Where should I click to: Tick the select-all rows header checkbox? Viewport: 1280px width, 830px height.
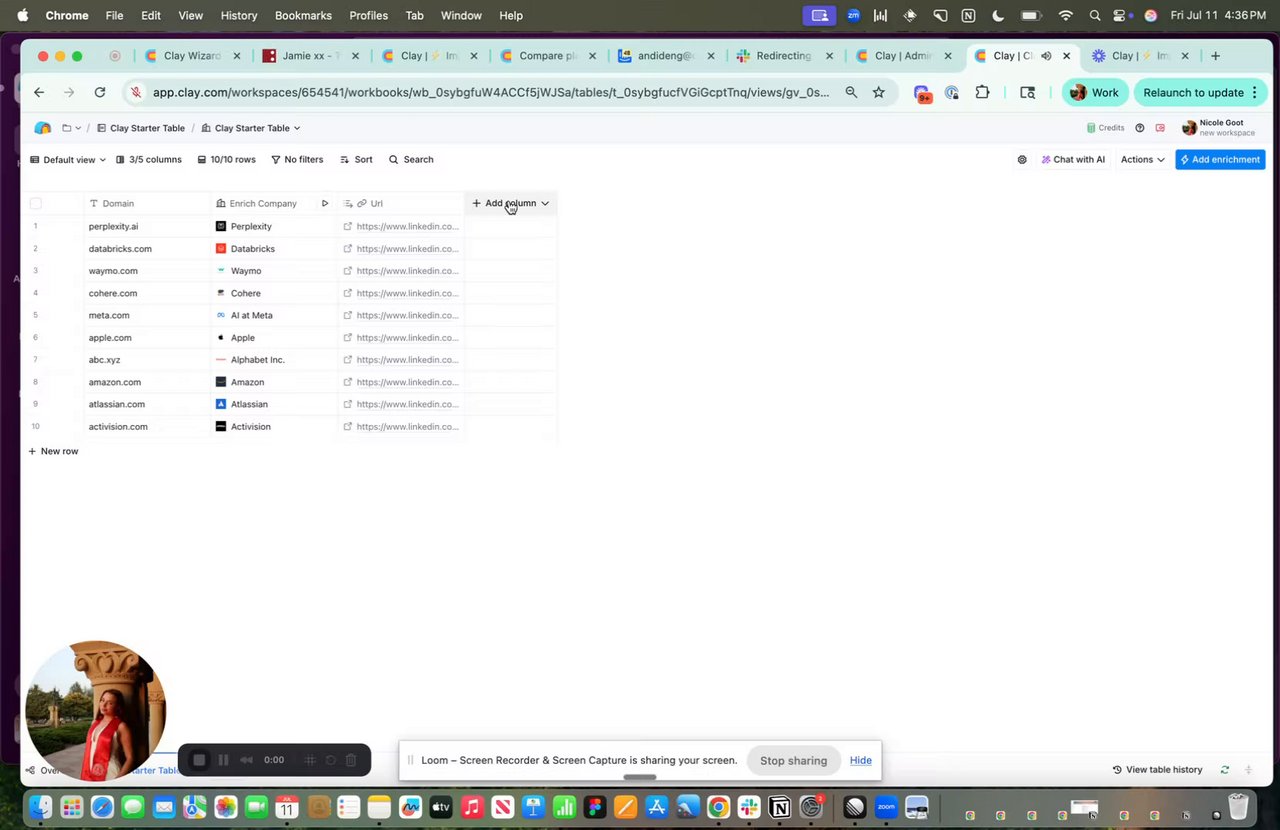tap(36, 204)
